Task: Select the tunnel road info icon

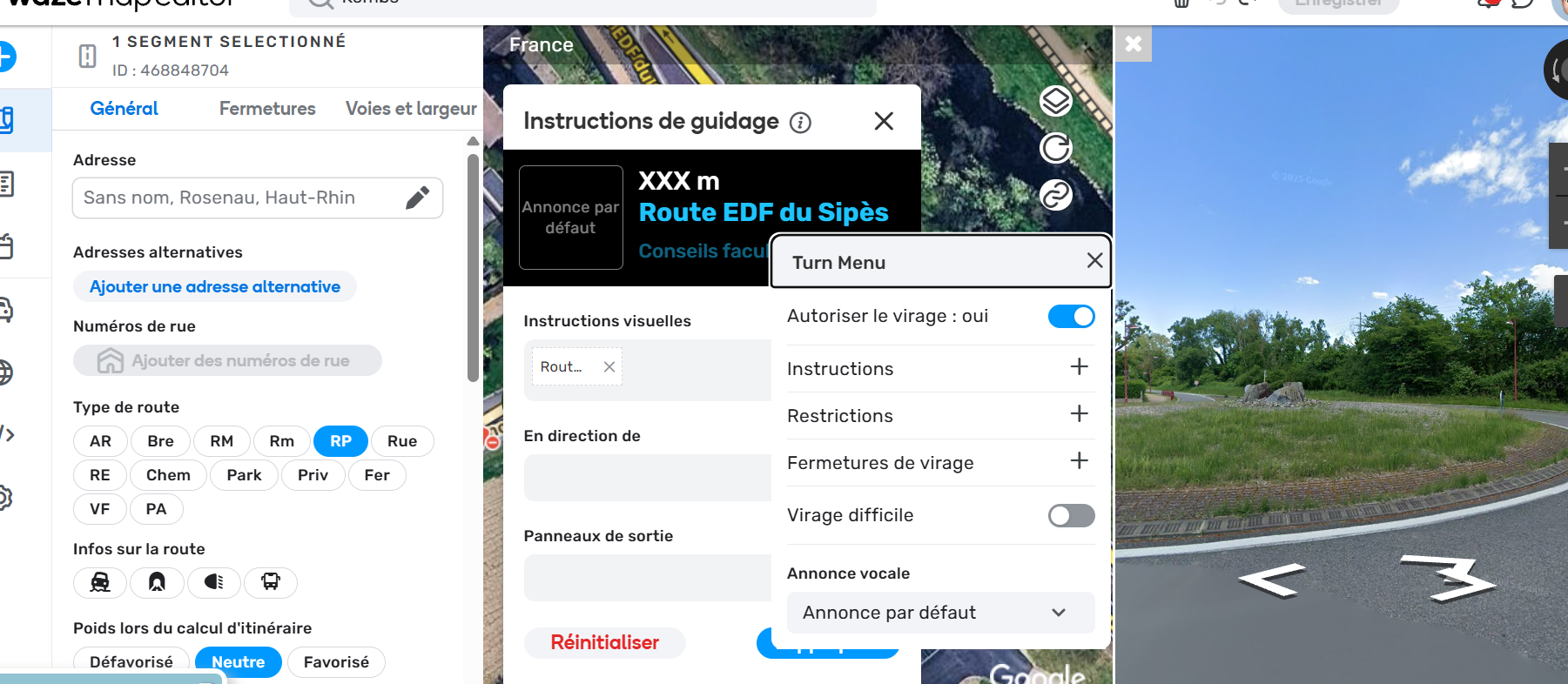Action: (157, 582)
